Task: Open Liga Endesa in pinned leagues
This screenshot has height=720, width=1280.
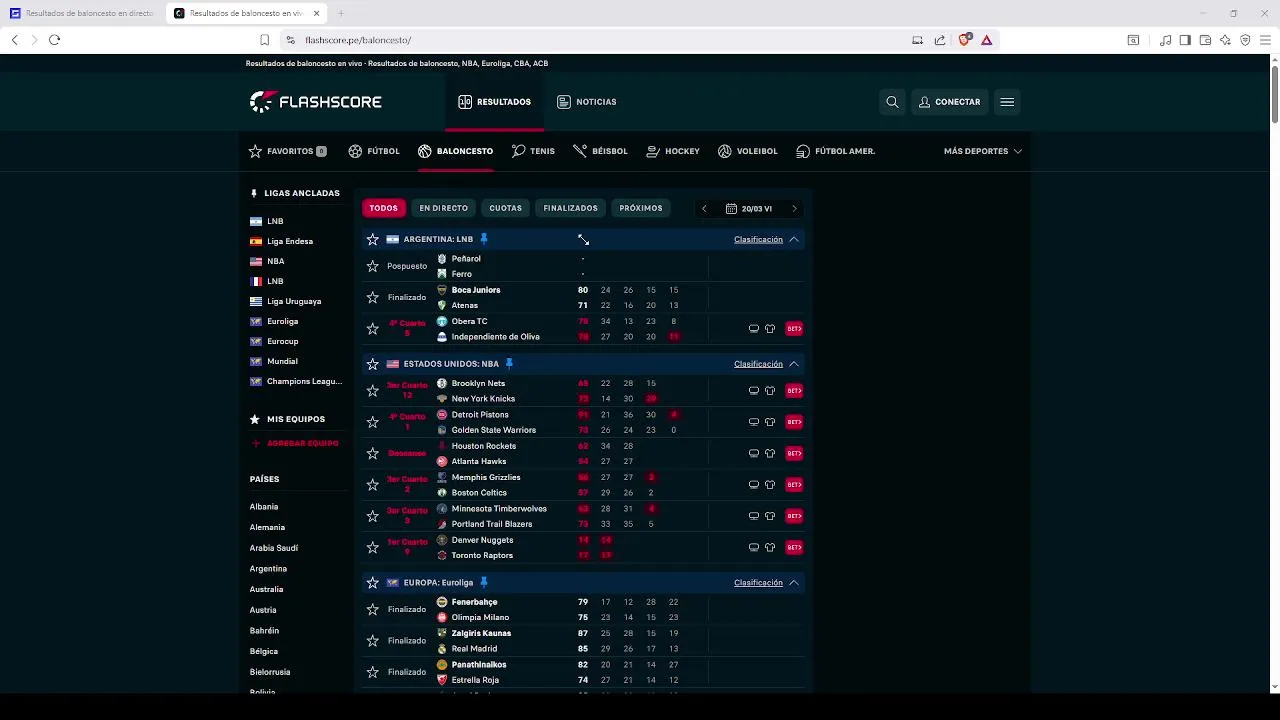Action: click(290, 241)
